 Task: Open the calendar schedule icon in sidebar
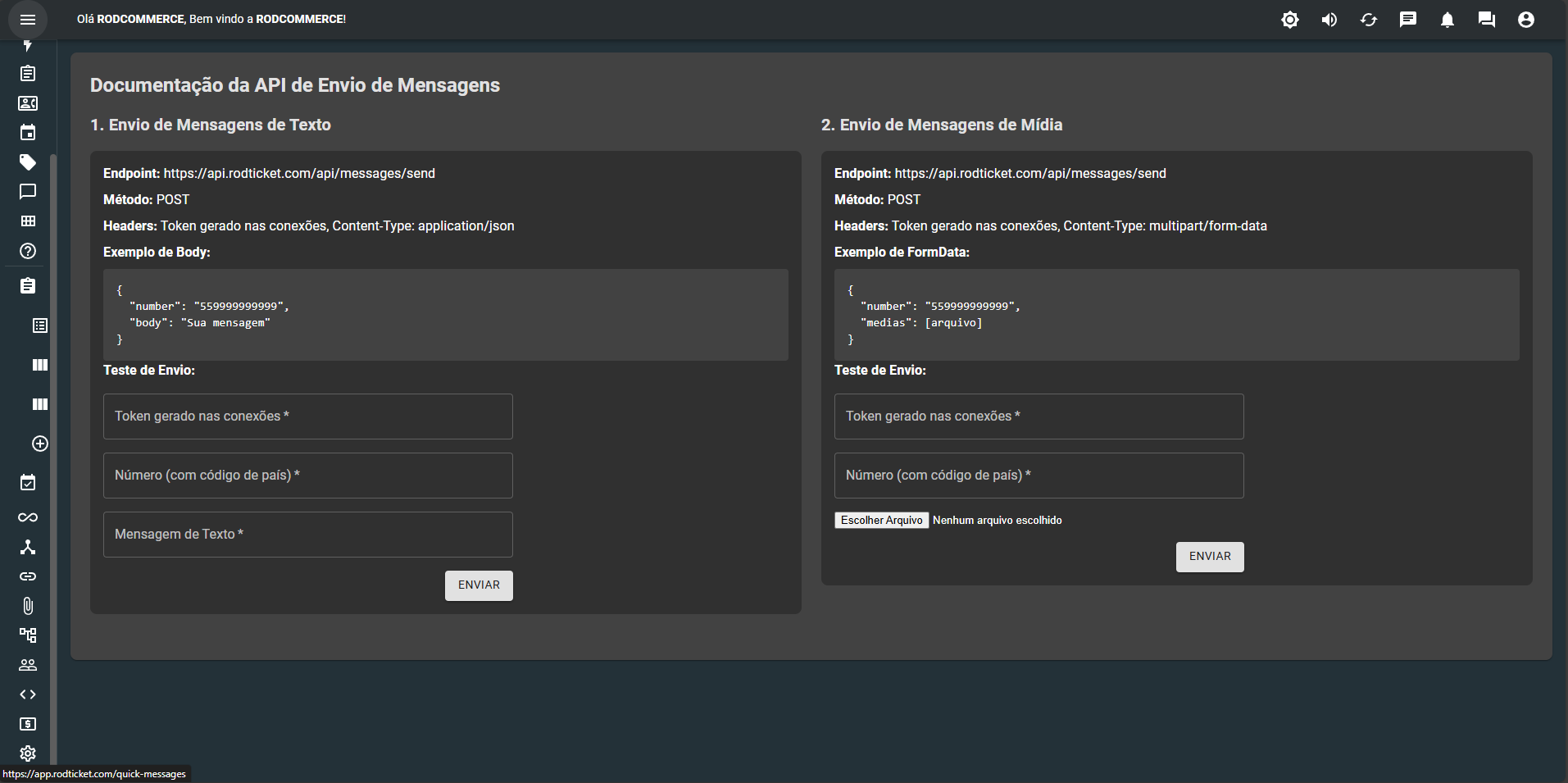click(x=28, y=133)
